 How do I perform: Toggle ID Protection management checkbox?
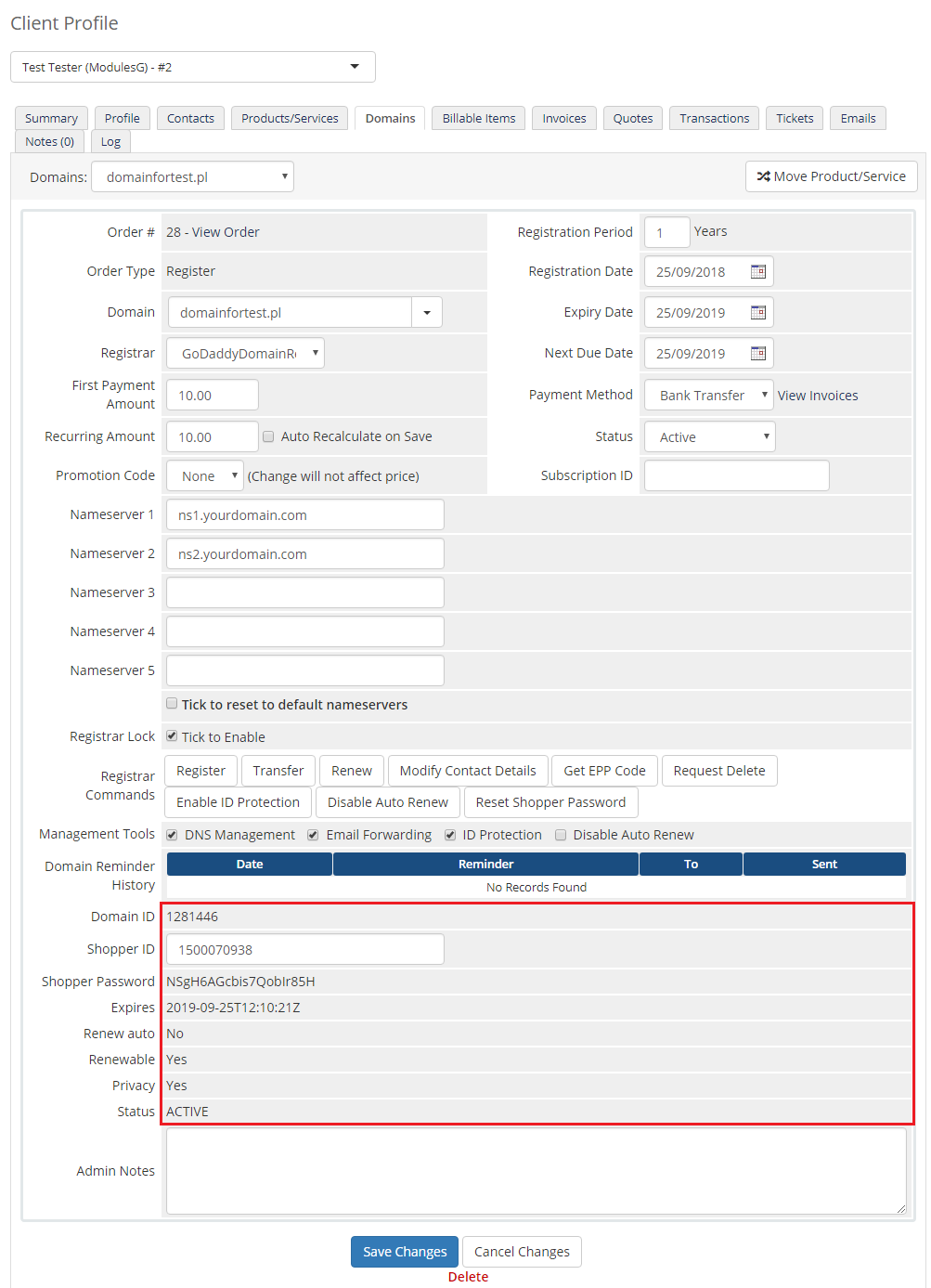[450, 835]
